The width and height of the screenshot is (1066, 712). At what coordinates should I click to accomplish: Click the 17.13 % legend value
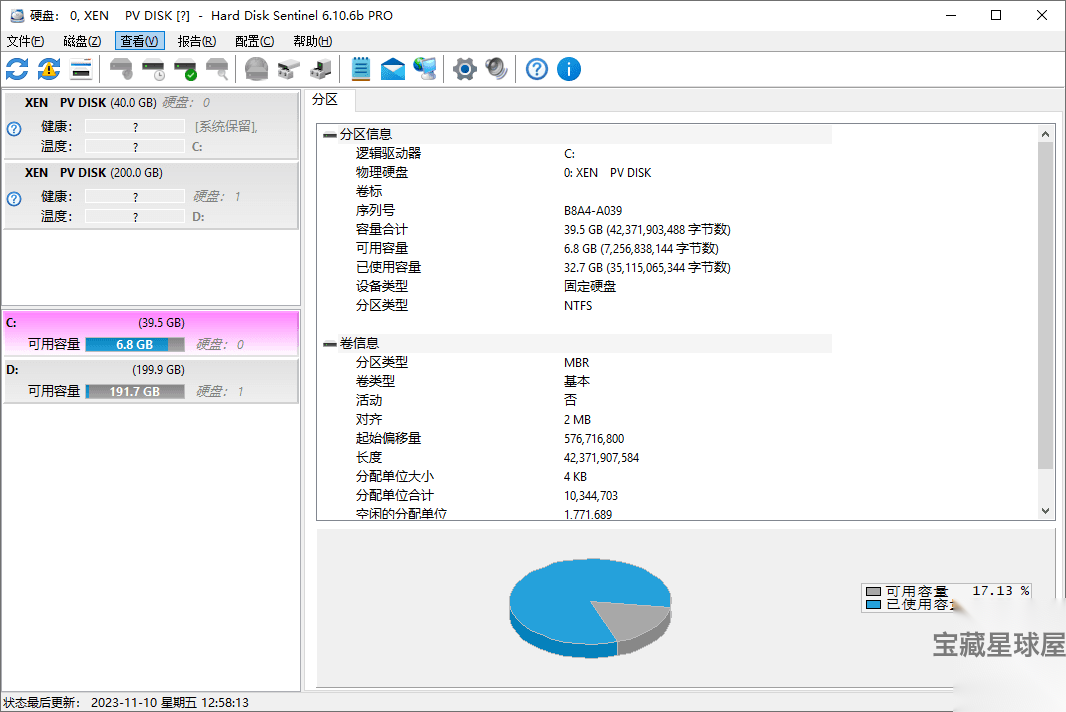1001,591
